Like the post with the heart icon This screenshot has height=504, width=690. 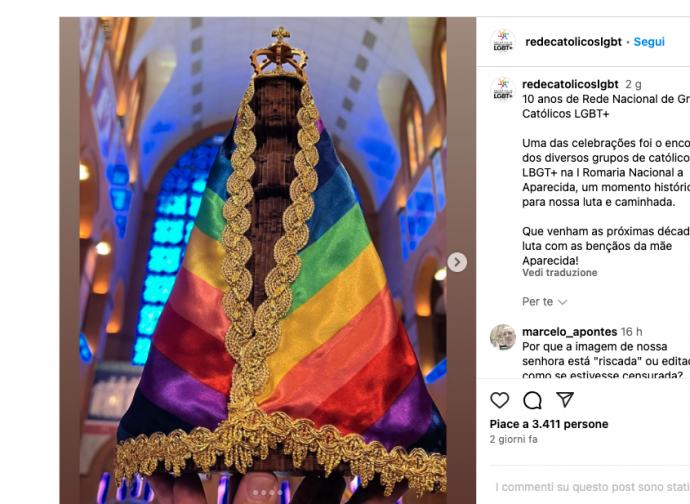tap(499, 400)
